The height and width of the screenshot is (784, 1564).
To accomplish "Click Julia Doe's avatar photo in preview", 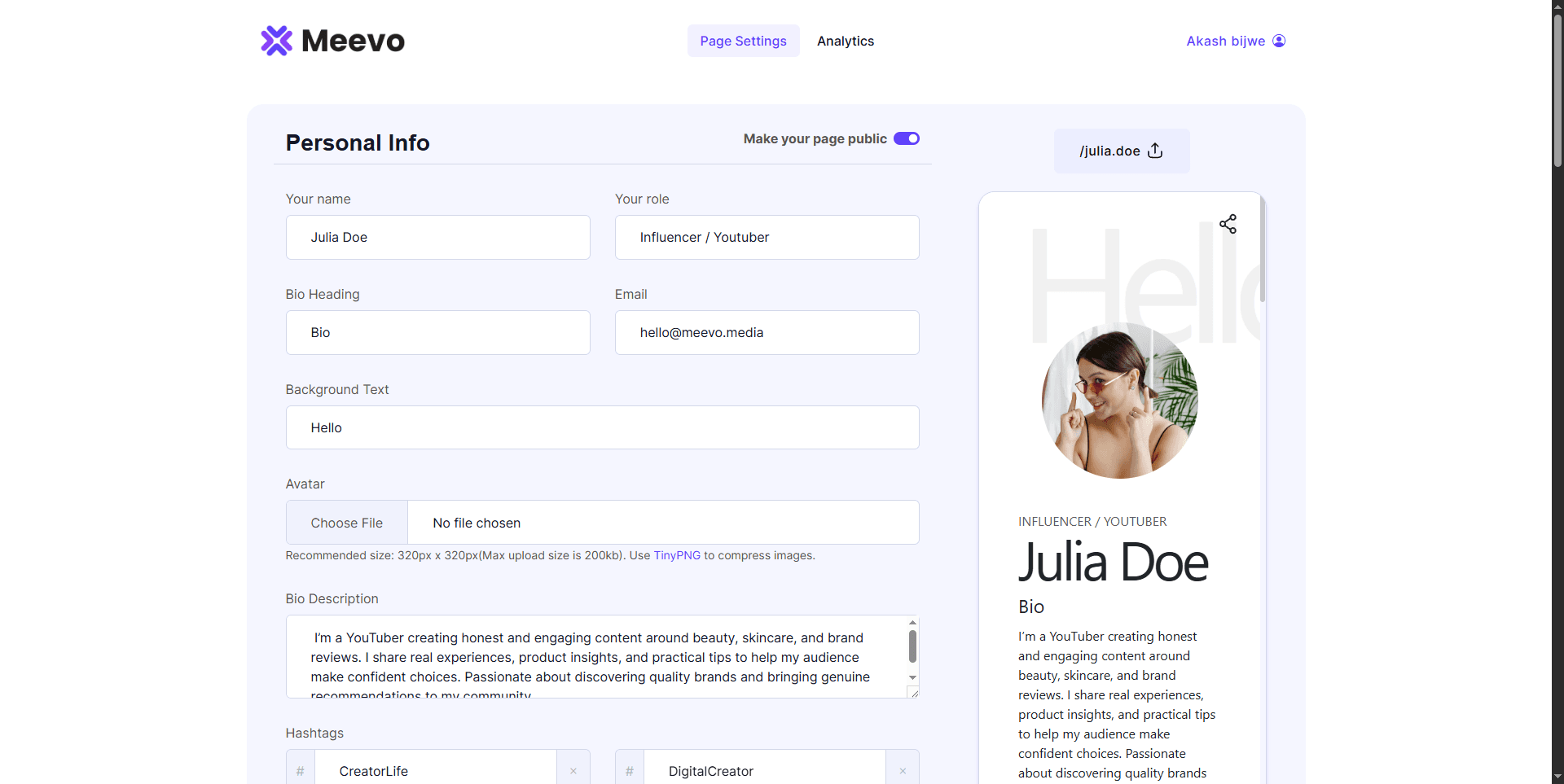I will point(1119,401).
